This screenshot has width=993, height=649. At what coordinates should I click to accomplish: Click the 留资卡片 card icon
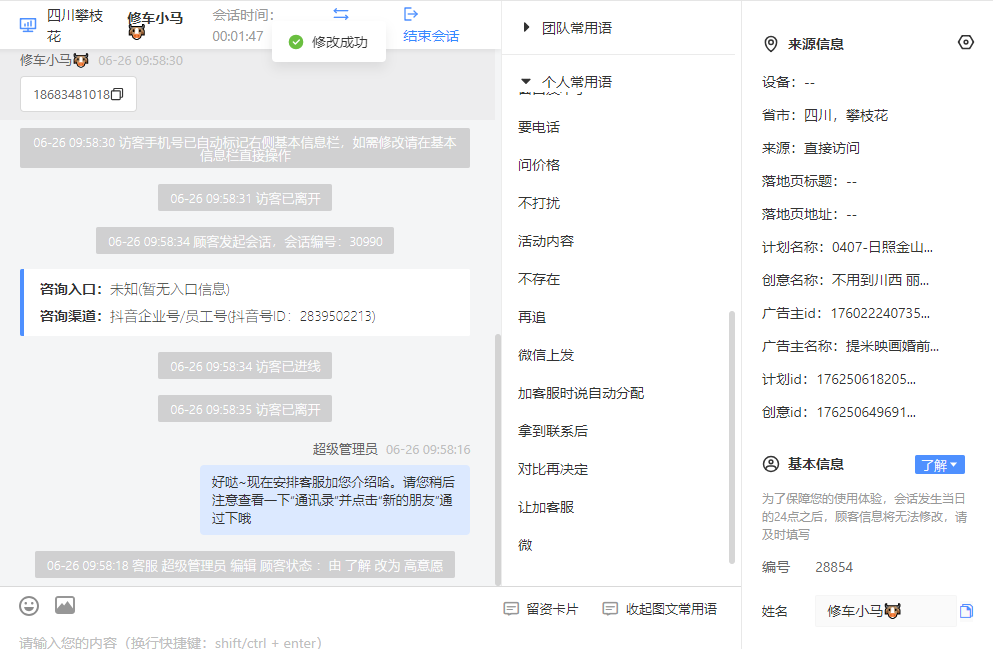511,609
